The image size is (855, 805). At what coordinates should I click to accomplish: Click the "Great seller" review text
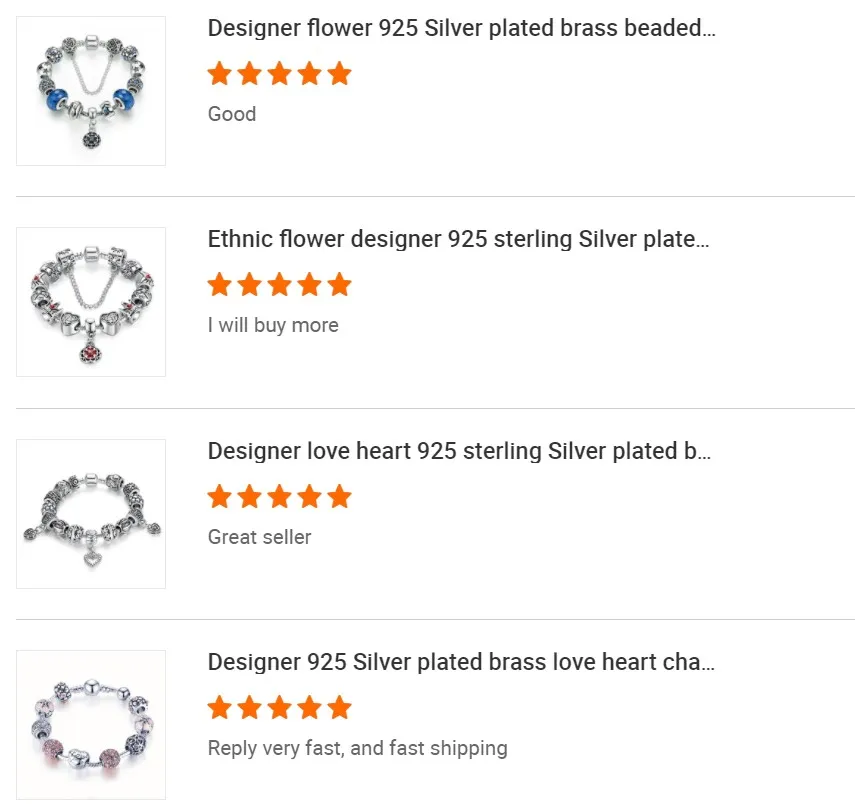pyautogui.click(x=259, y=537)
